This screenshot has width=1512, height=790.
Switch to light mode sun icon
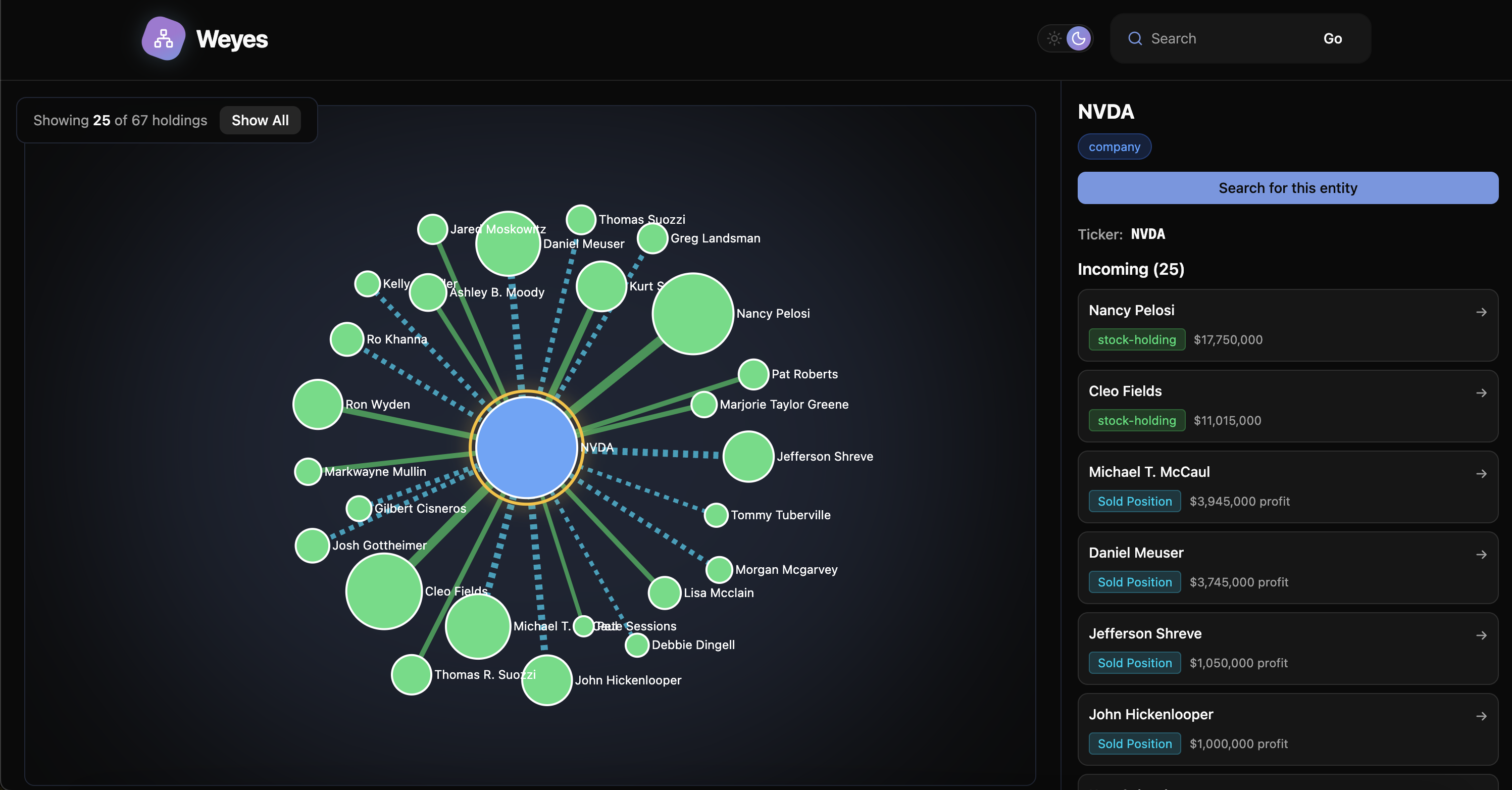pos(1054,39)
